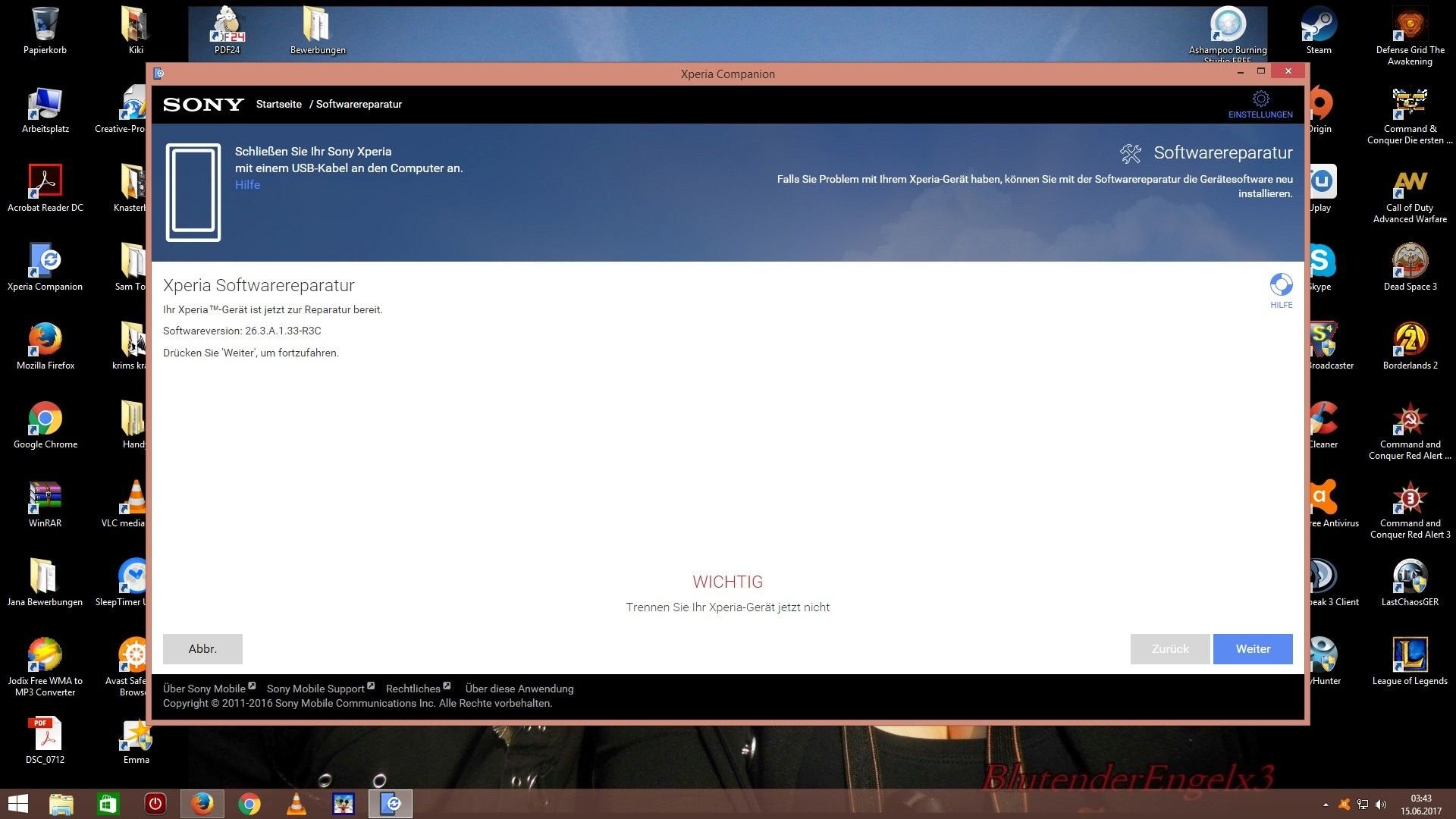Open the Kiki folder
The image size is (1456, 819).
click(136, 30)
